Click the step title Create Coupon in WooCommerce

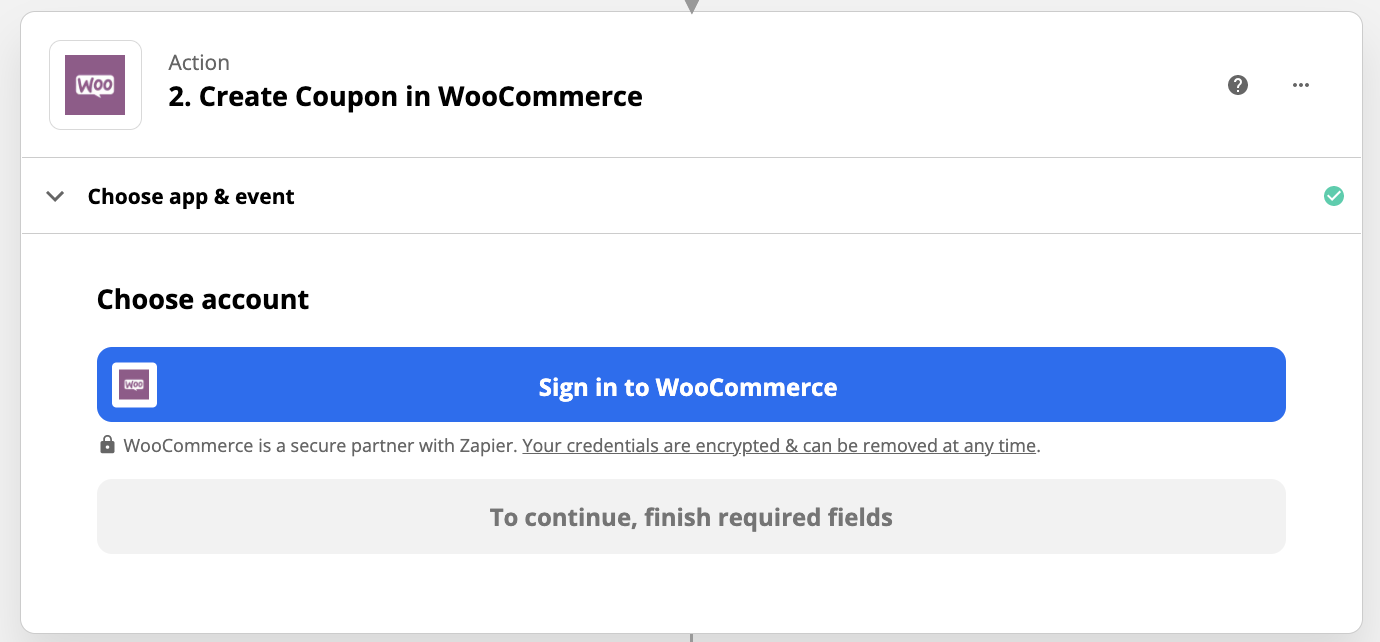click(404, 96)
